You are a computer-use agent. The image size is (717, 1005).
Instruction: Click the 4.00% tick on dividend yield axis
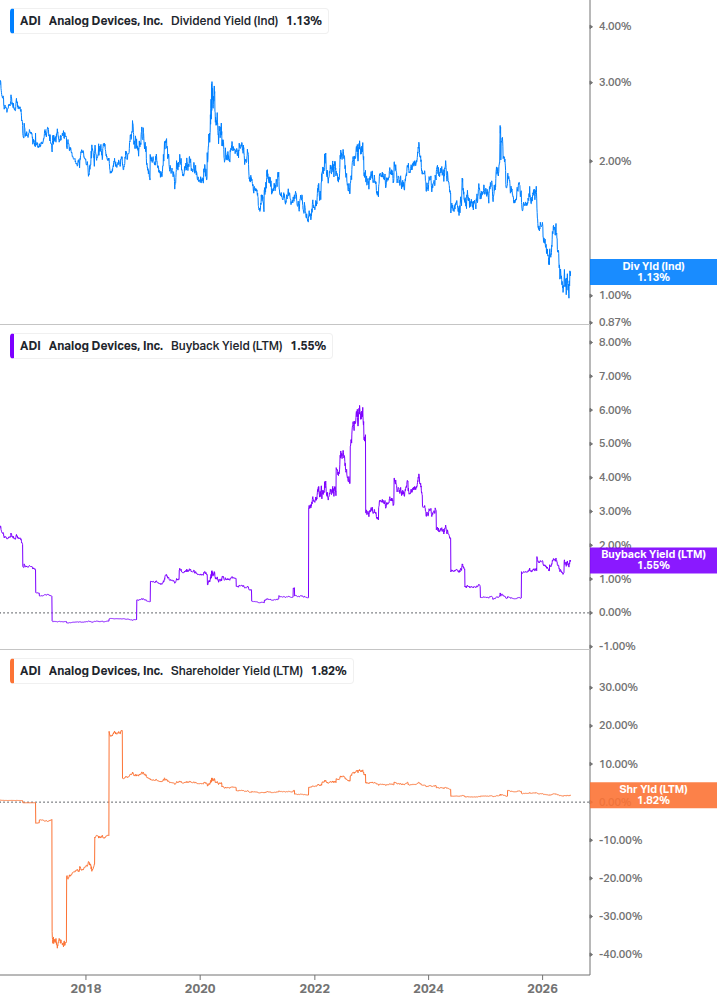click(x=614, y=26)
